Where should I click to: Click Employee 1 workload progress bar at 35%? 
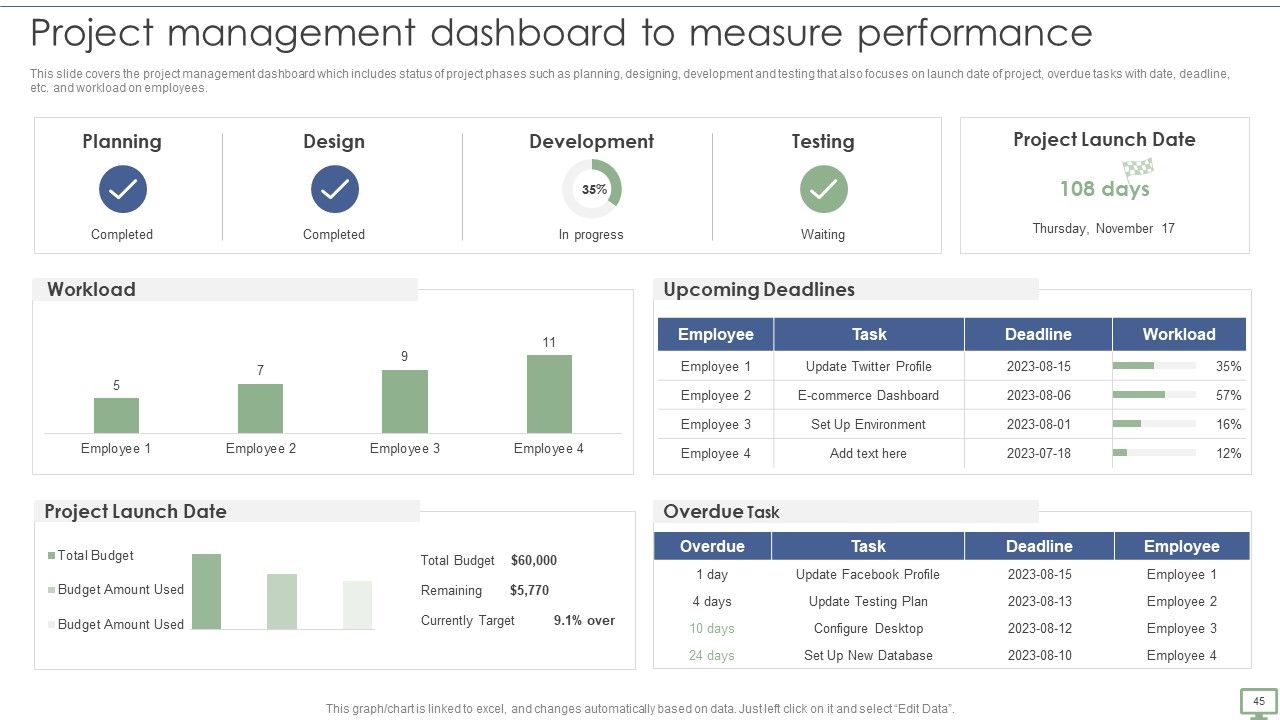(1154, 366)
